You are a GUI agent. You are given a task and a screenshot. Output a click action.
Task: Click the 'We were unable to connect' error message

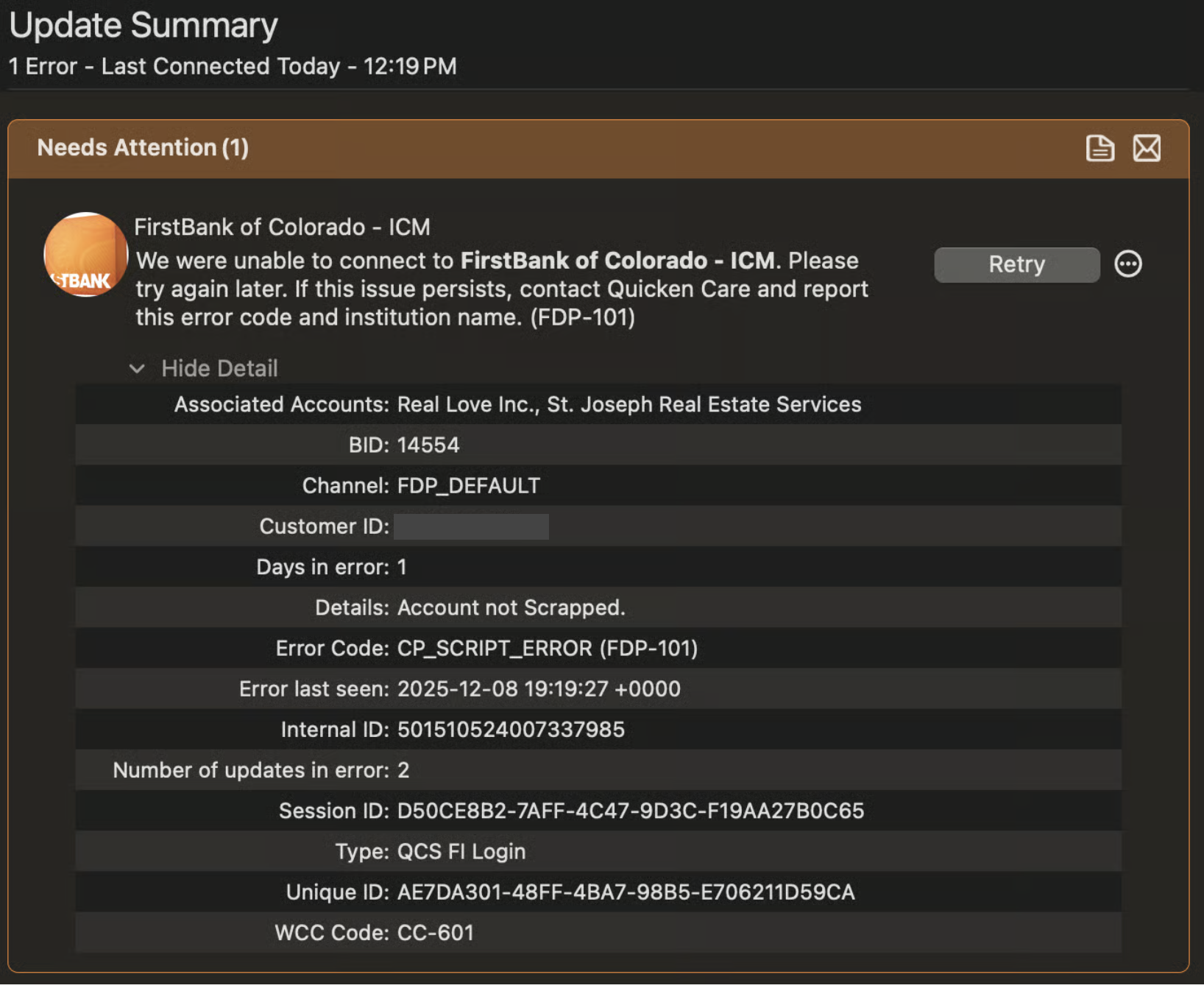(502, 289)
